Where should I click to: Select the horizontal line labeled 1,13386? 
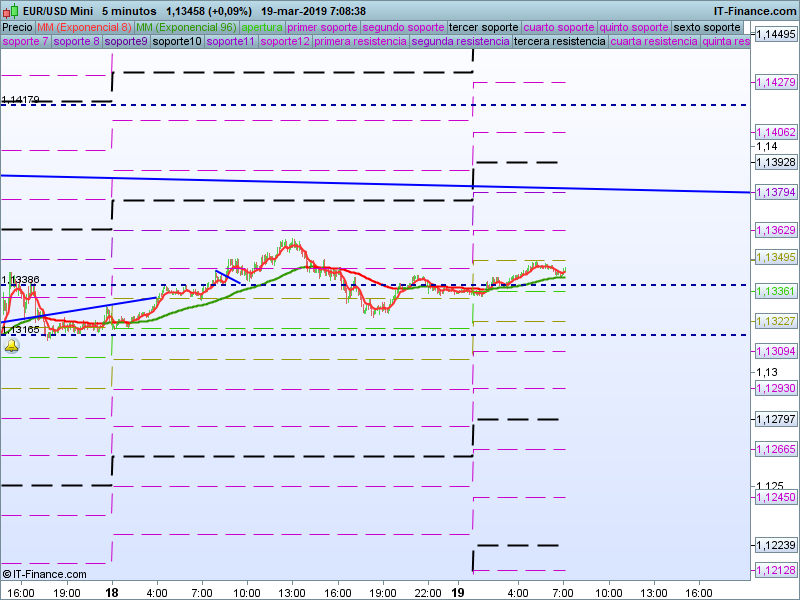(x=400, y=285)
